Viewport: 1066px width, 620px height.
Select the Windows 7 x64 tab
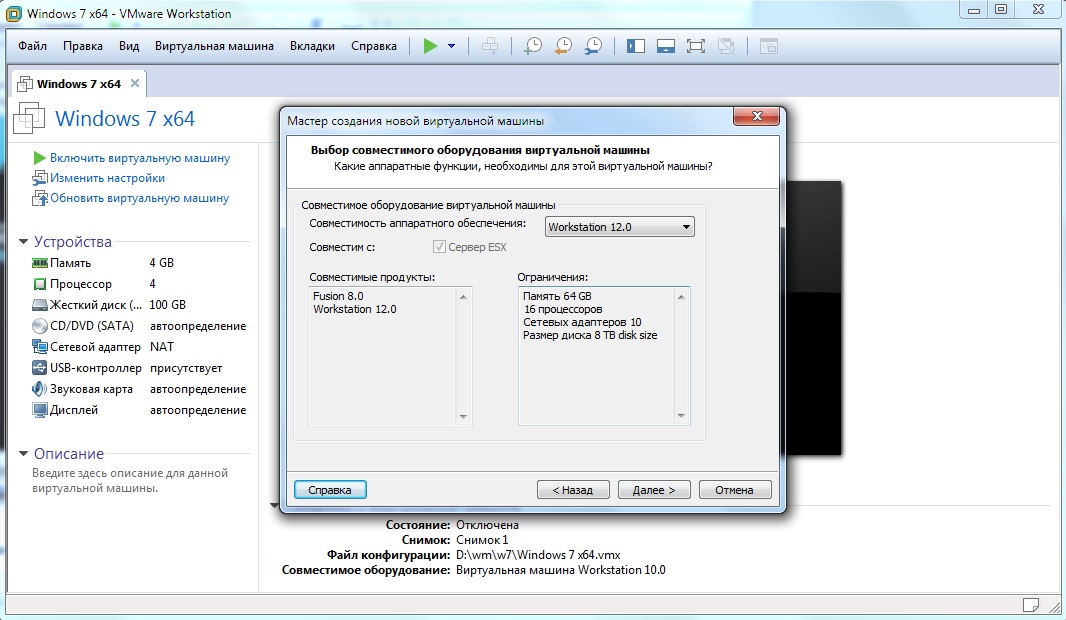coord(78,84)
